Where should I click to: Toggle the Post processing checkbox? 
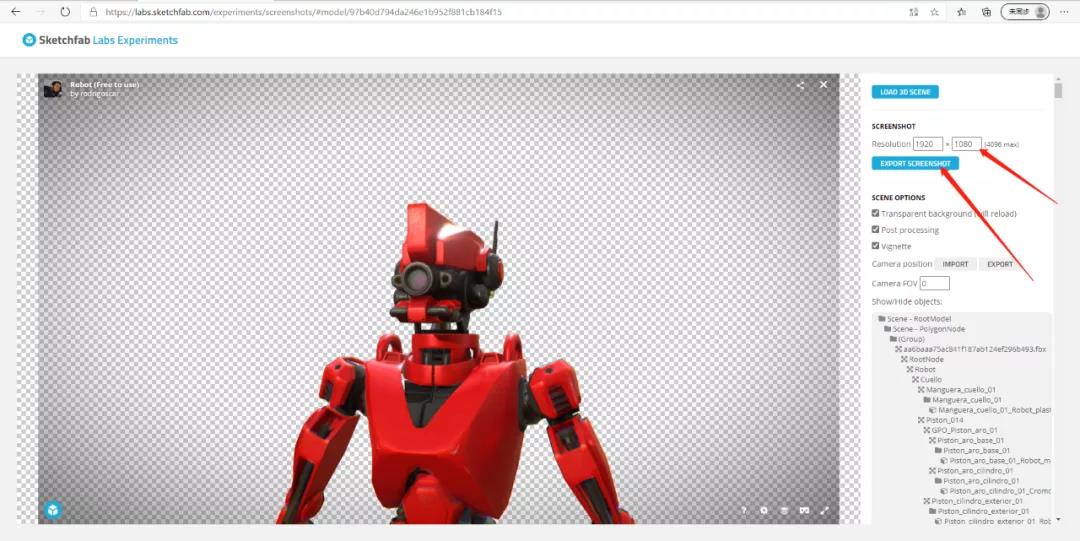875,229
